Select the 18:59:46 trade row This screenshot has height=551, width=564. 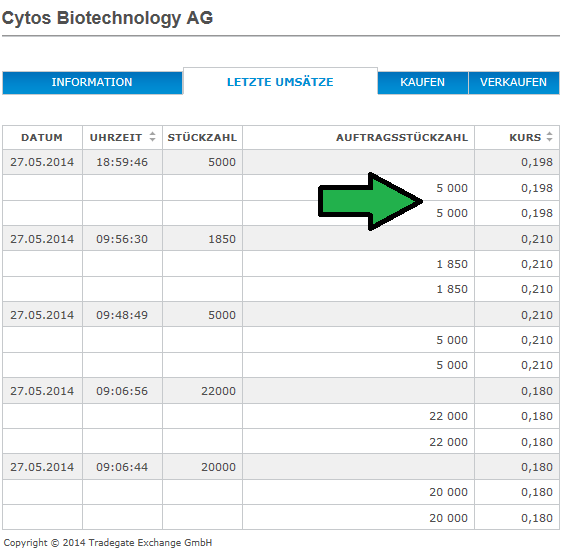pyautogui.click(x=281, y=162)
